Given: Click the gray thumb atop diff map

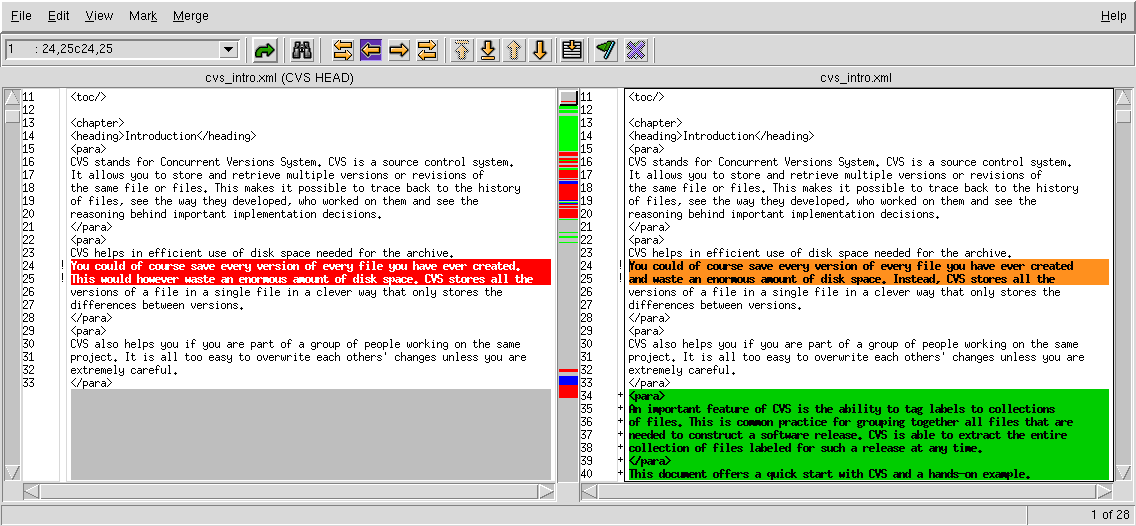Looking at the screenshot, I should click(x=568, y=96).
